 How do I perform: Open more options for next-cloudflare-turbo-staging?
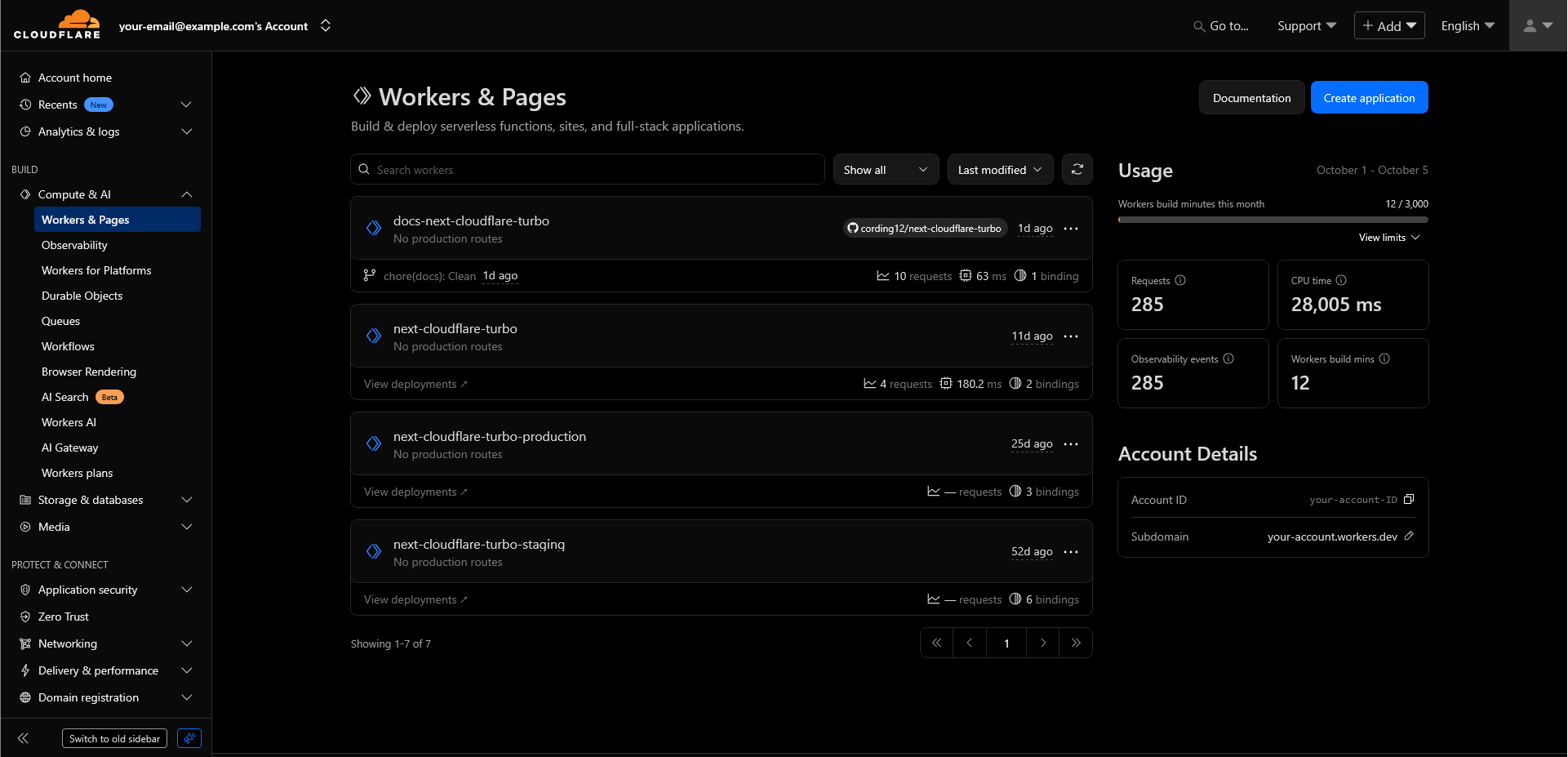click(1071, 552)
